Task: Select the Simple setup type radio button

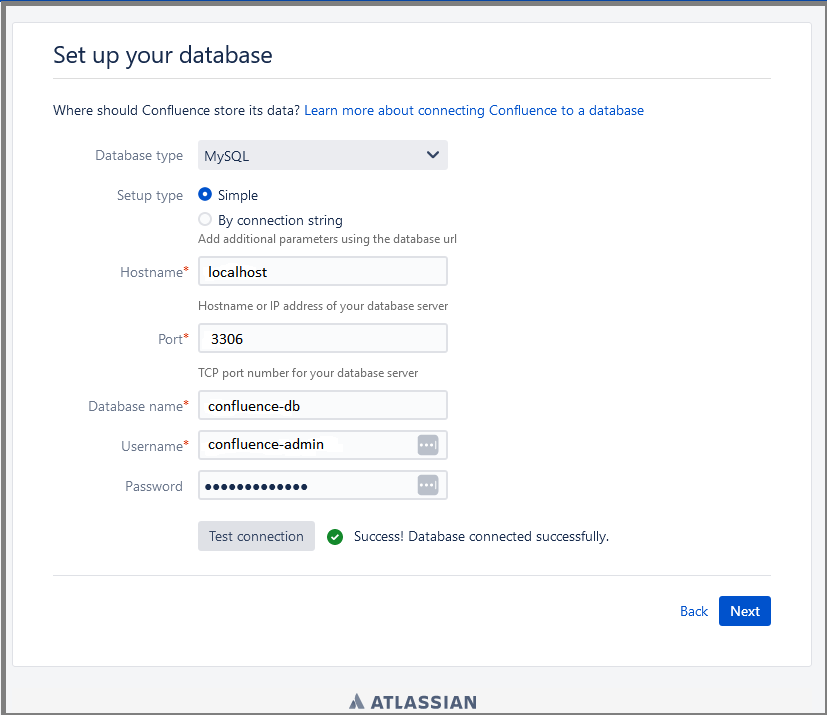Action: point(205,194)
